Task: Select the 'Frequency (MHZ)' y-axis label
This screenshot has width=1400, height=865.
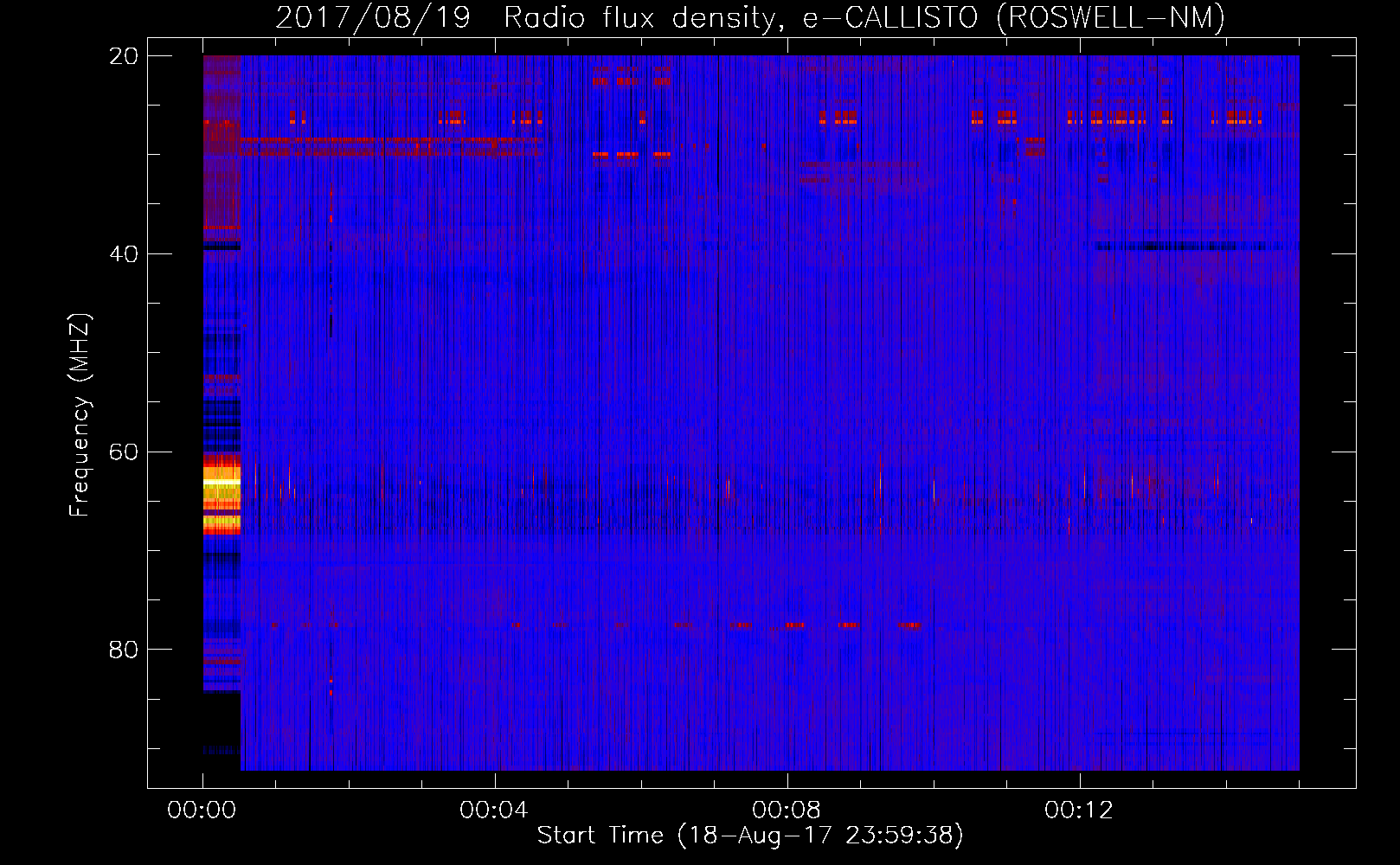Action: 79,415
